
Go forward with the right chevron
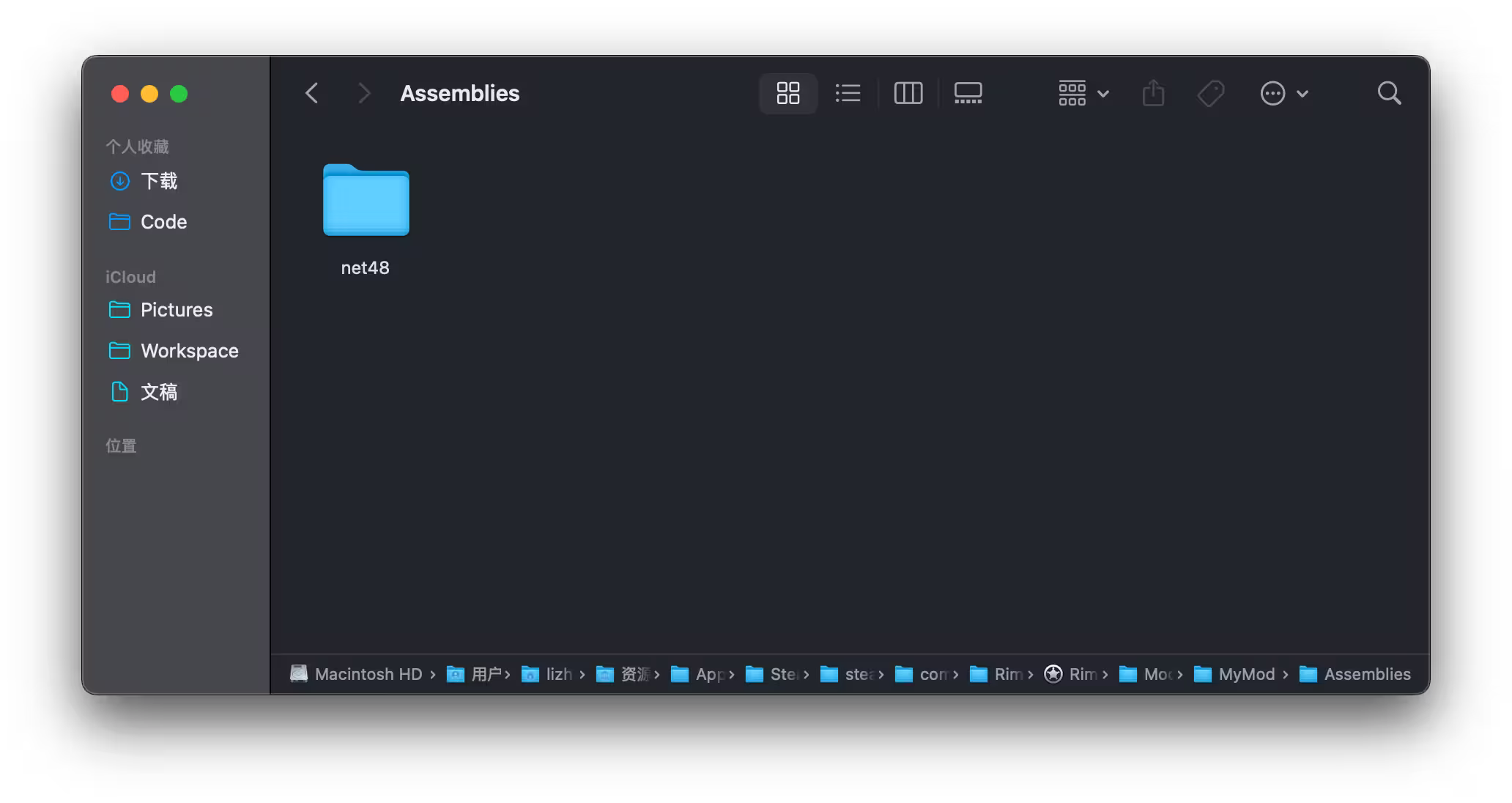(363, 93)
